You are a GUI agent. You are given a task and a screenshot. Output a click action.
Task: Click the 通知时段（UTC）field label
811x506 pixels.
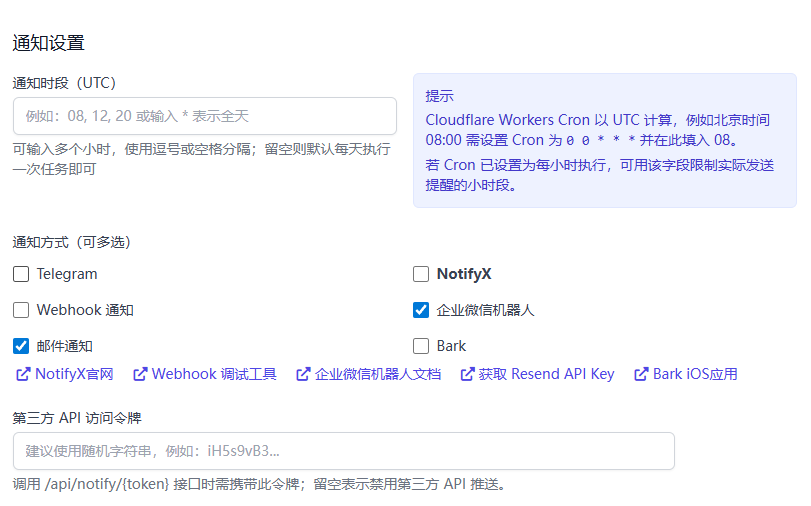click(64, 82)
